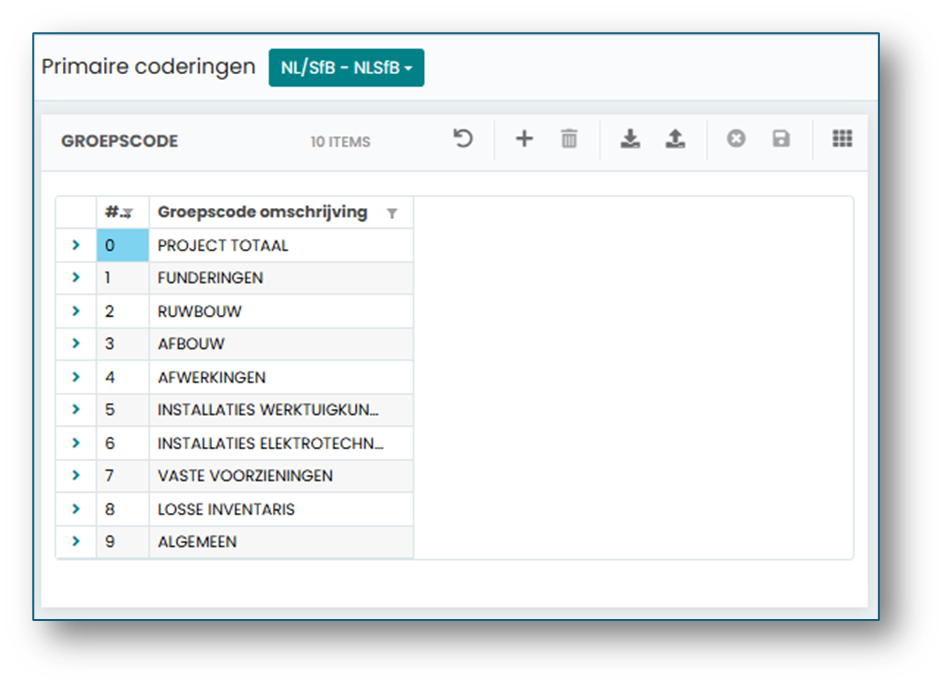Viewport: 944px width, 685px height.
Task: Click the GROEPSCODE panel title
Action: point(120,141)
